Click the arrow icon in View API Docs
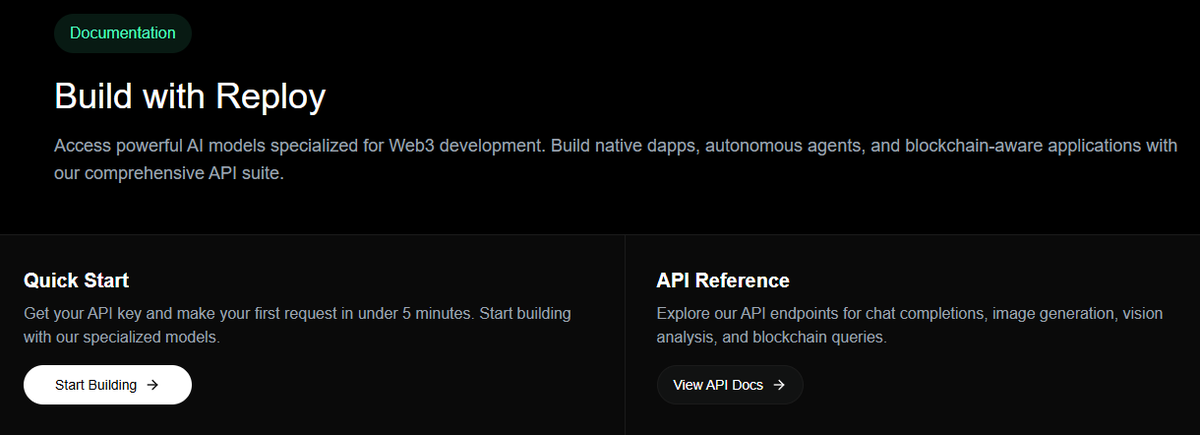The width and height of the screenshot is (1200, 435). coord(778,385)
